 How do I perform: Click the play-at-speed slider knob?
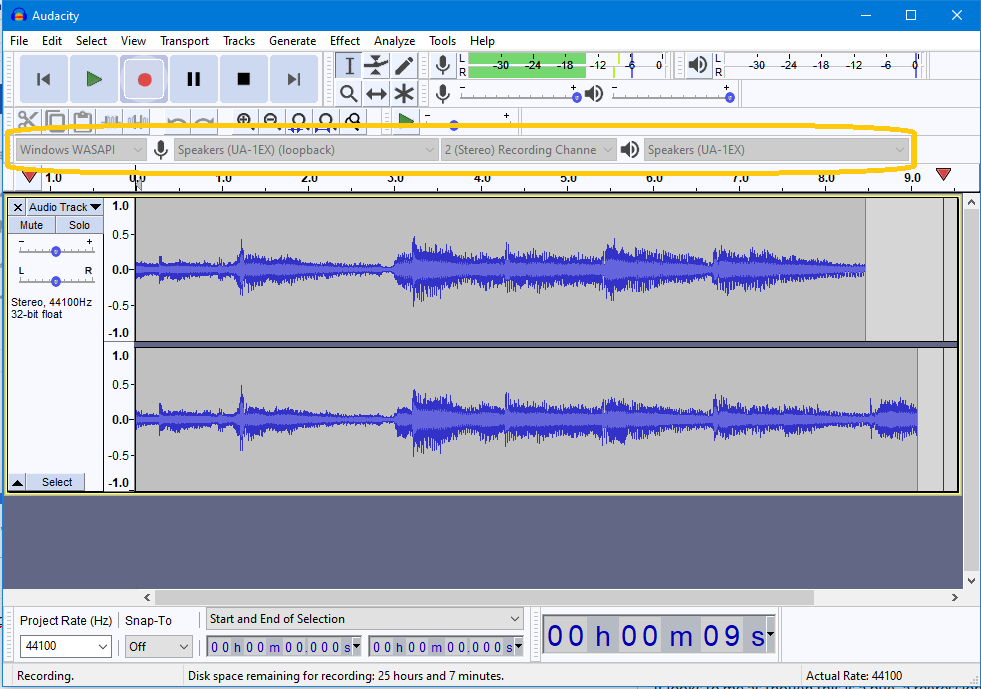click(454, 125)
